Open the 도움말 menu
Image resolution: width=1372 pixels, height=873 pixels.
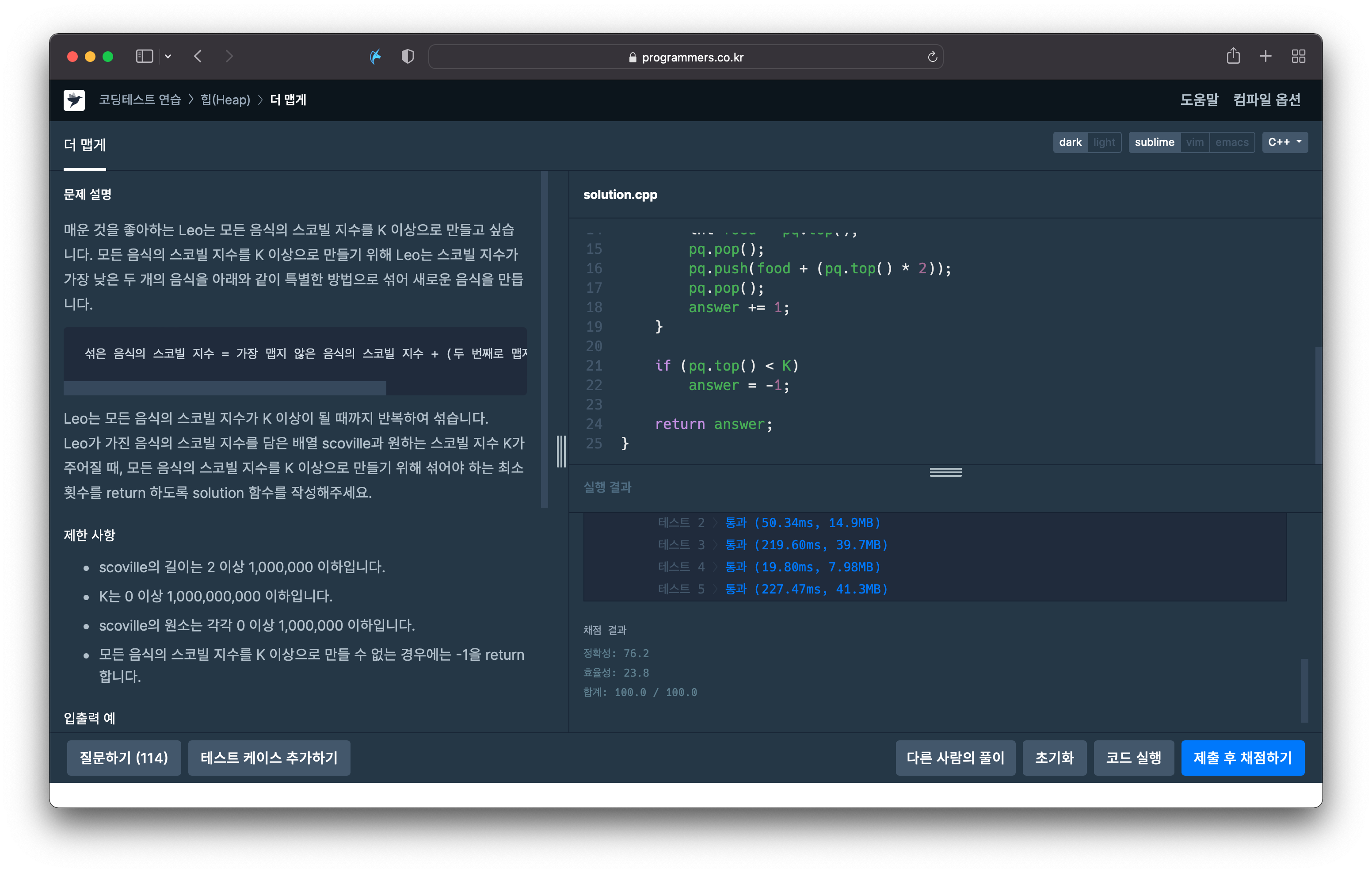pos(1199,100)
